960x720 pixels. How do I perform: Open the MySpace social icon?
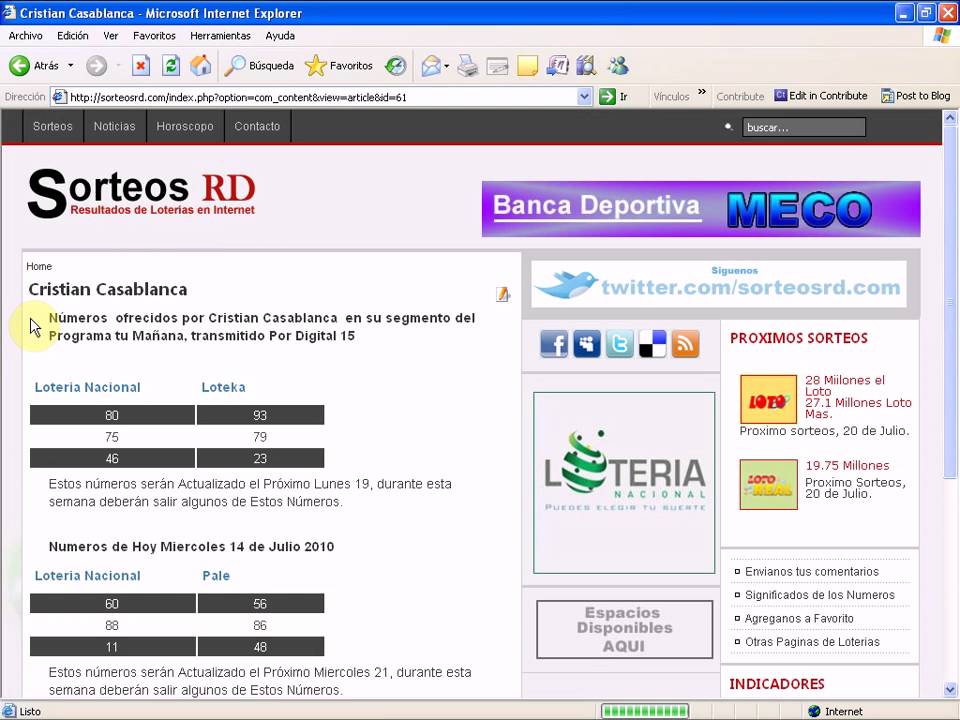pyautogui.click(x=587, y=344)
